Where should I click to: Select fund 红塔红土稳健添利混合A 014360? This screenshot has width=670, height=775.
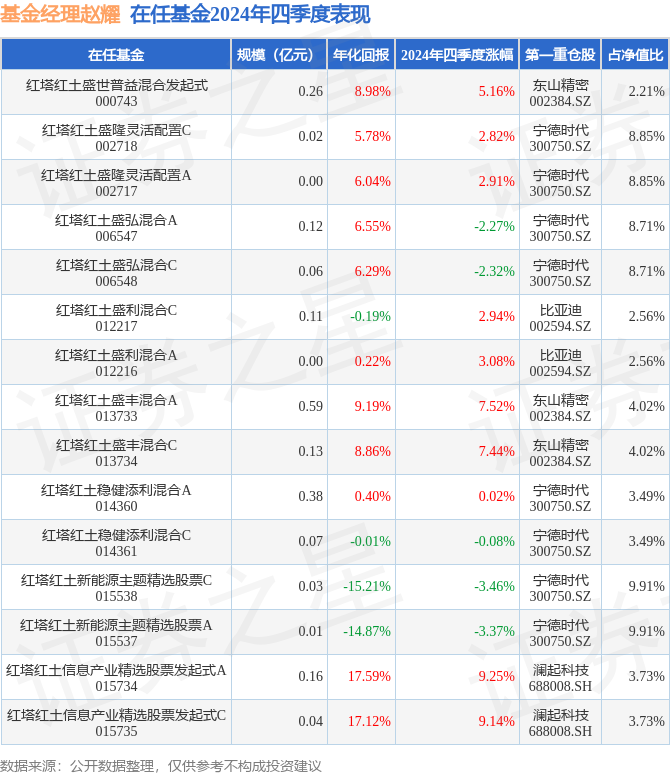[116, 497]
